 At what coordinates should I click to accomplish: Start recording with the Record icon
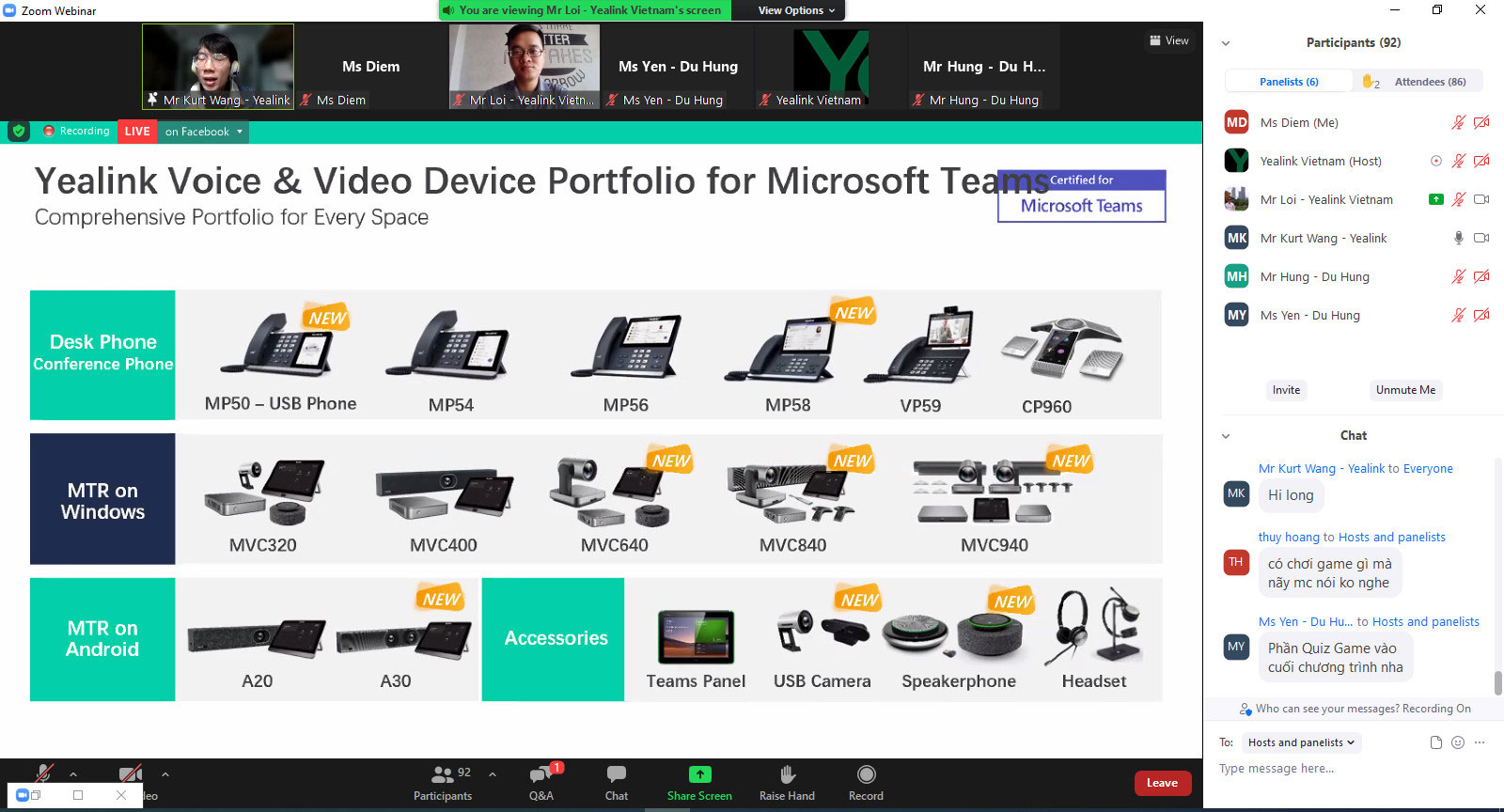[x=867, y=774]
